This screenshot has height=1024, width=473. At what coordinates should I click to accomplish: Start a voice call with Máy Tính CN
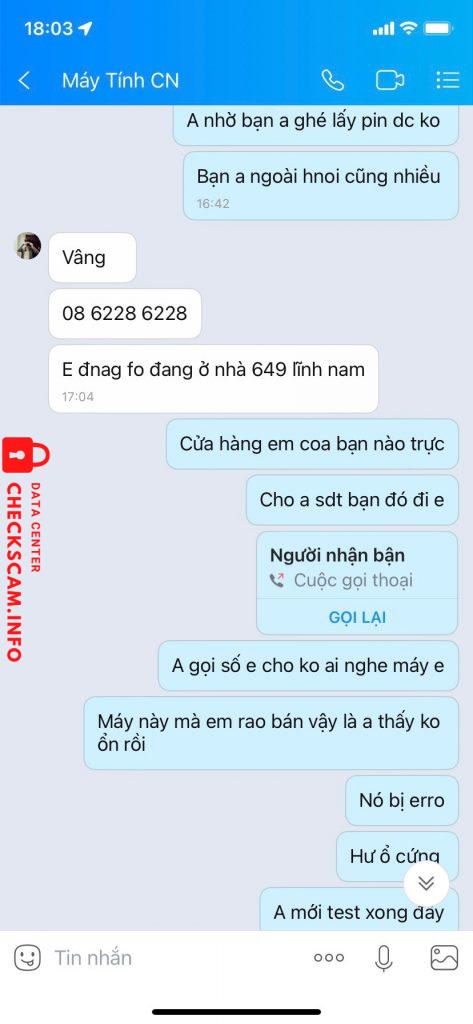[x=333, y=80]
